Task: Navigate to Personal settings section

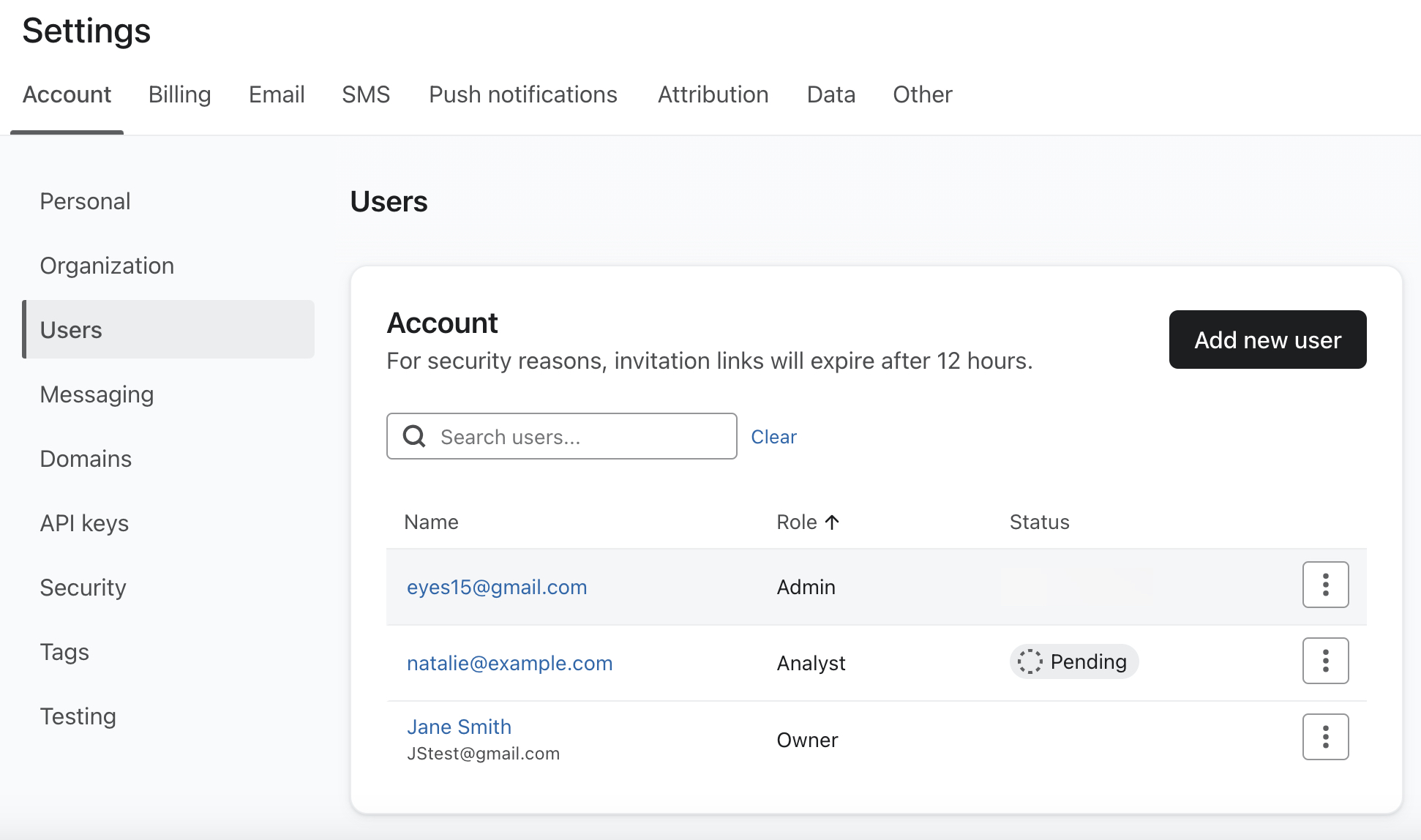Action: (85, 201)
